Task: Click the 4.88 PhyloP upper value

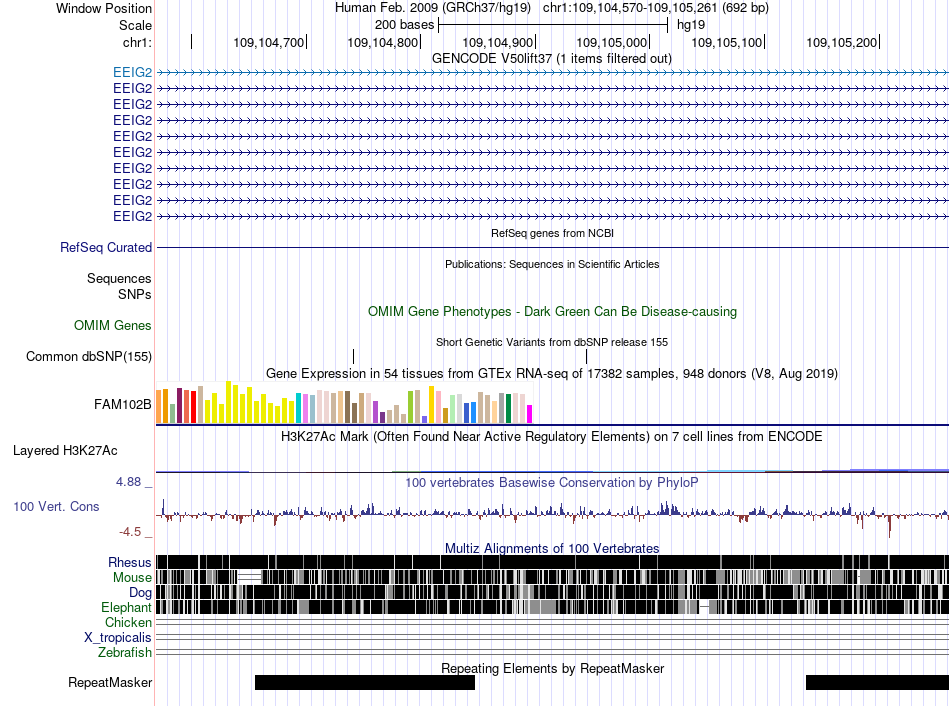Action: [128, 482]
